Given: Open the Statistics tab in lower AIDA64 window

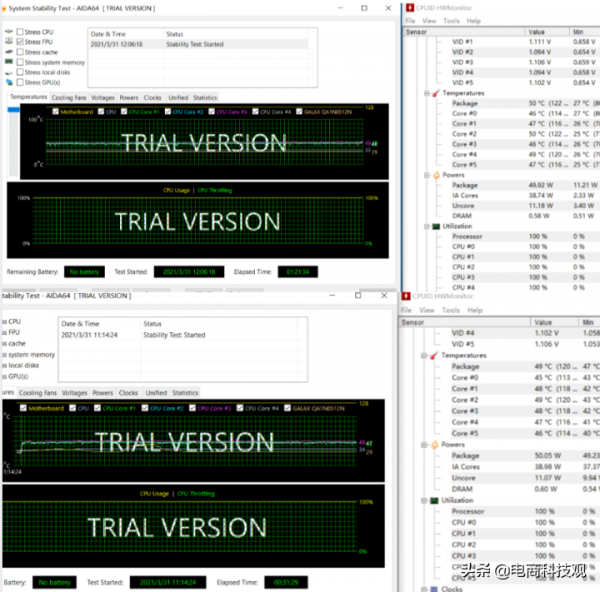Looking at the screenshot, I should (x=185, y=393).
